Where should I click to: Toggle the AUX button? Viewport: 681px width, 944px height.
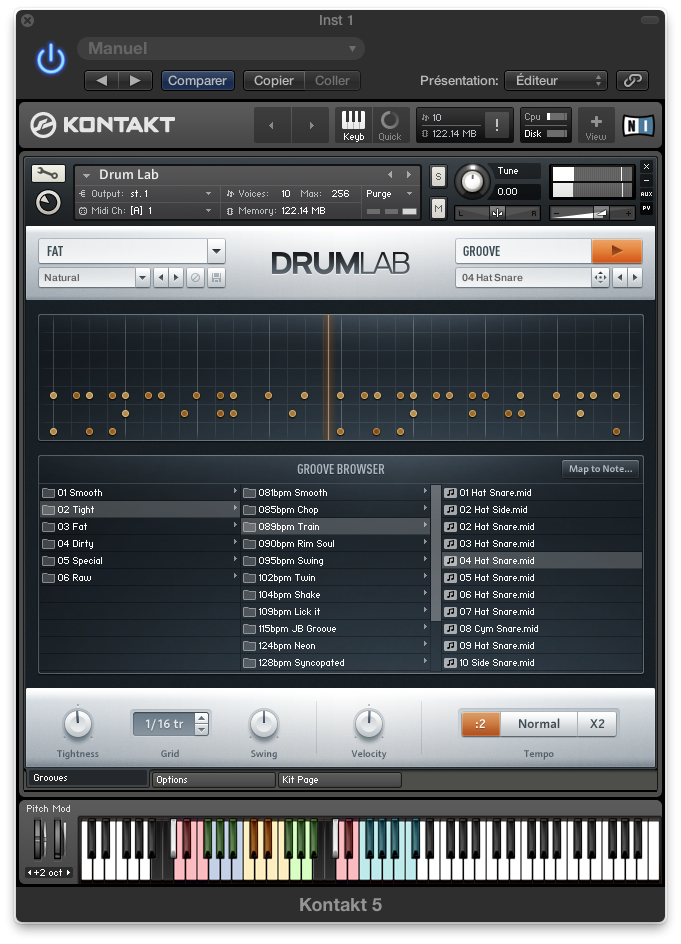click(x=646, y=194)
